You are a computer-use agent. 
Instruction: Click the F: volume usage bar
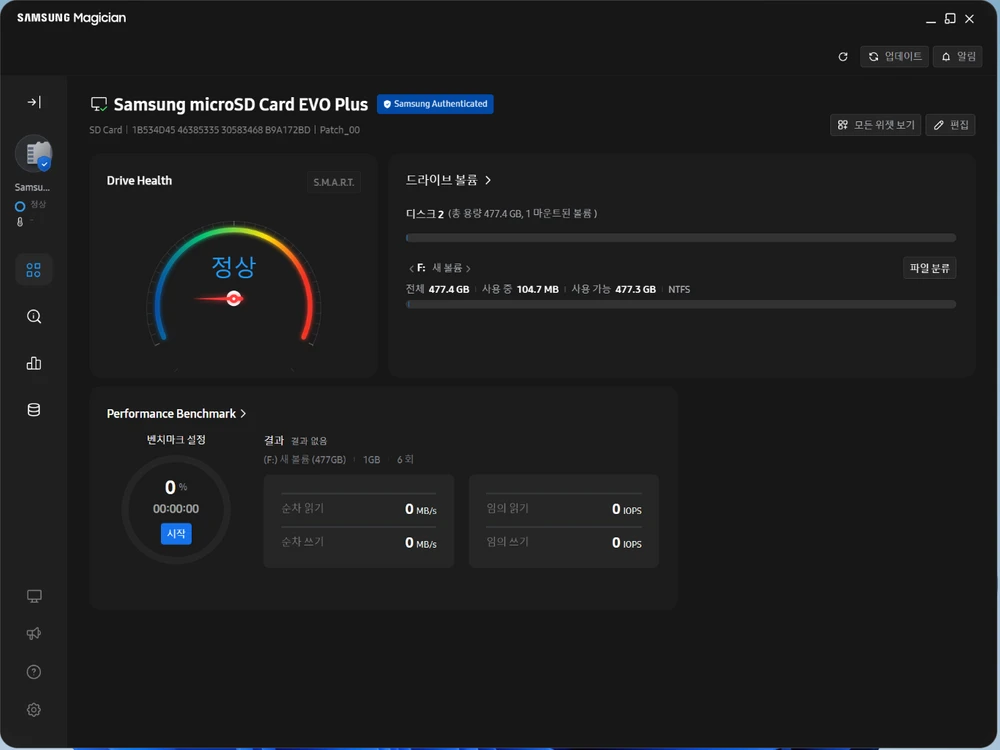point(680,304)
